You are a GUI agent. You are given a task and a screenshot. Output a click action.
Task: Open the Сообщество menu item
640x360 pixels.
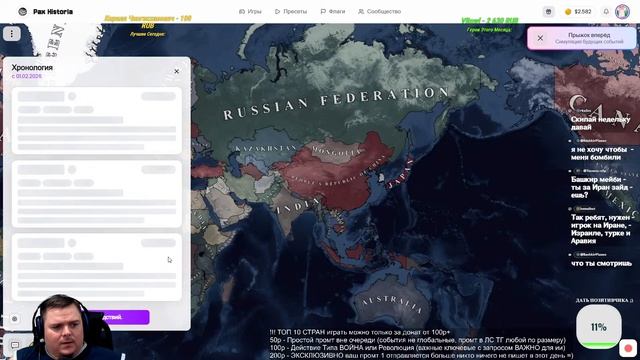pos(380,11)
